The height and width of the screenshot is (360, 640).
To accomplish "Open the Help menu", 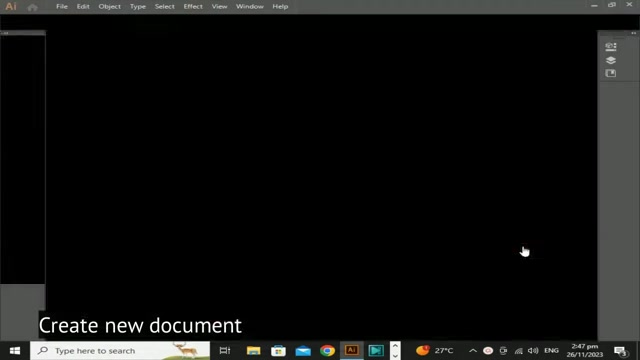I will point(280,7).
